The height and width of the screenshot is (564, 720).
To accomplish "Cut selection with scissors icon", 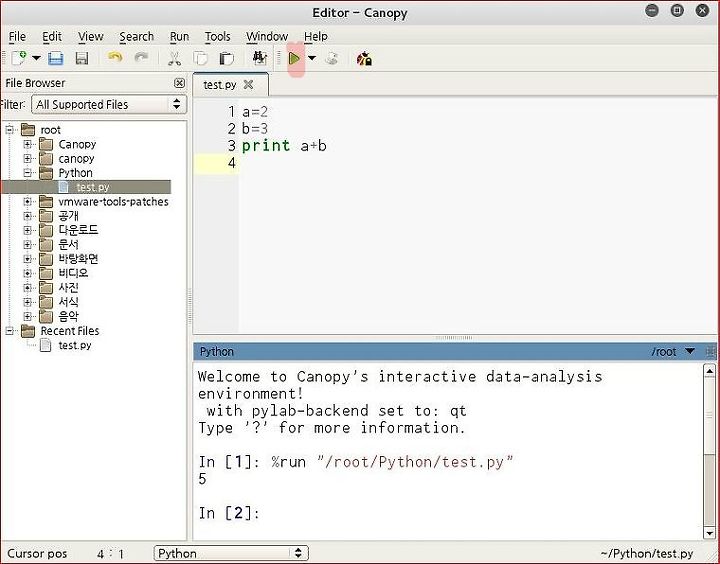I will (x=174, y=58).
